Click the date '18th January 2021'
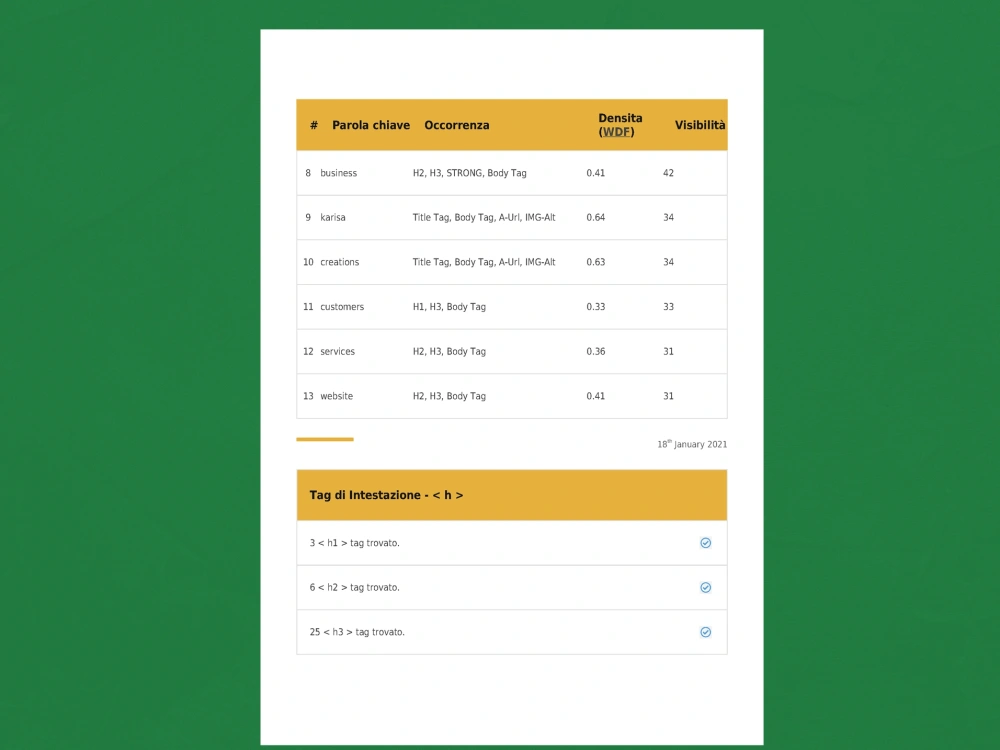 click(692, 444)
